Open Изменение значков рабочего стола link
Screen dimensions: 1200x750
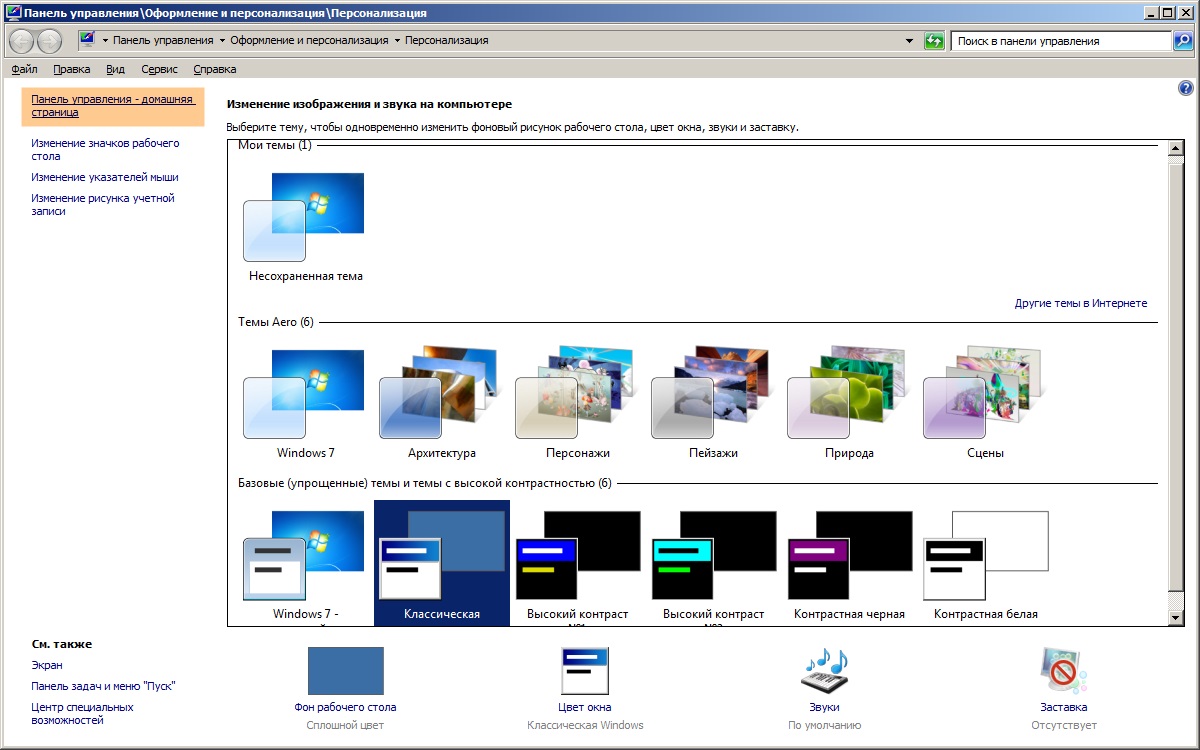point(105,150)
